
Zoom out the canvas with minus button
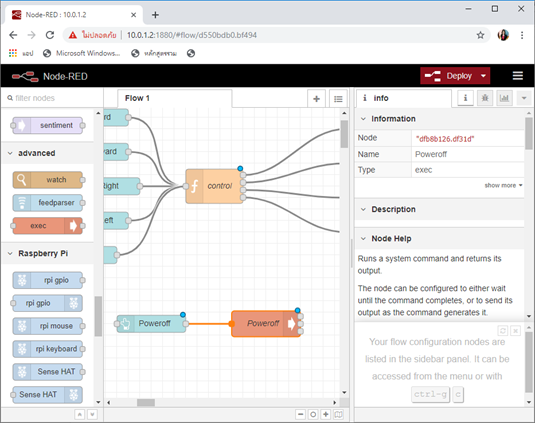300,414
